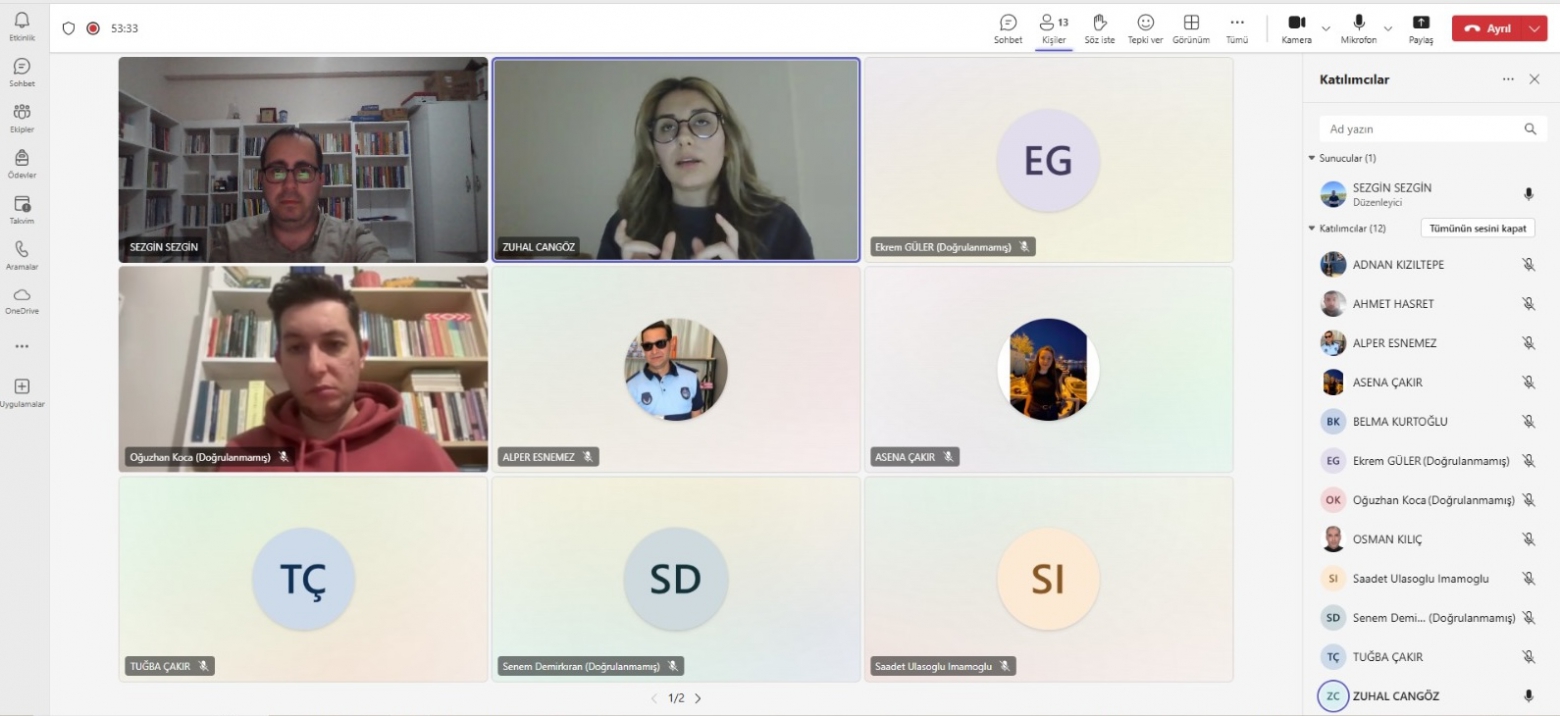1560x716 pixels.
Task: Click the participant search magnifier icon
Action: [x=1529, y=129]
